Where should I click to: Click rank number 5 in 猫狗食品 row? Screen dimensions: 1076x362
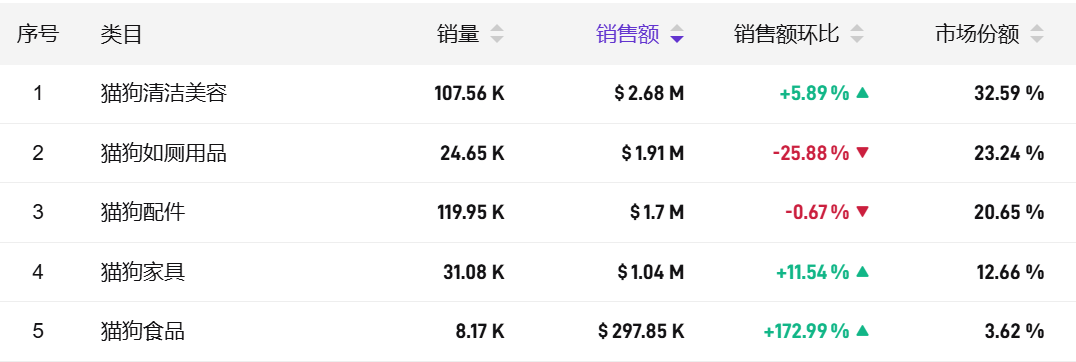(38, 332)
